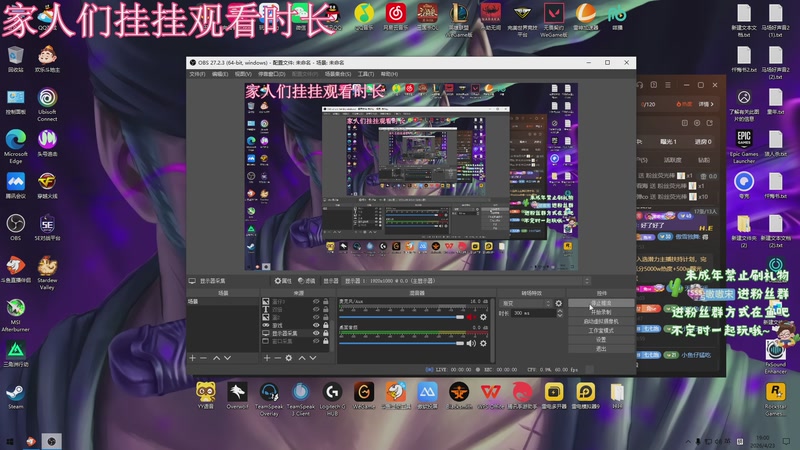Move scene down with arrow icon
This screenshot has width=800, height=450.
point(228,358)
